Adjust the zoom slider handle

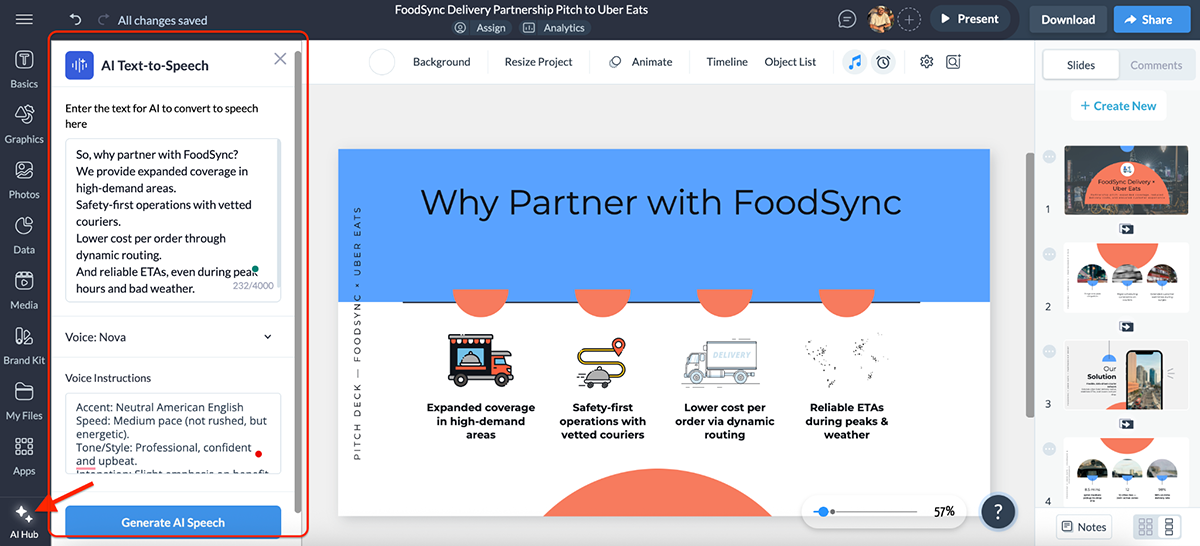[822, 511]
